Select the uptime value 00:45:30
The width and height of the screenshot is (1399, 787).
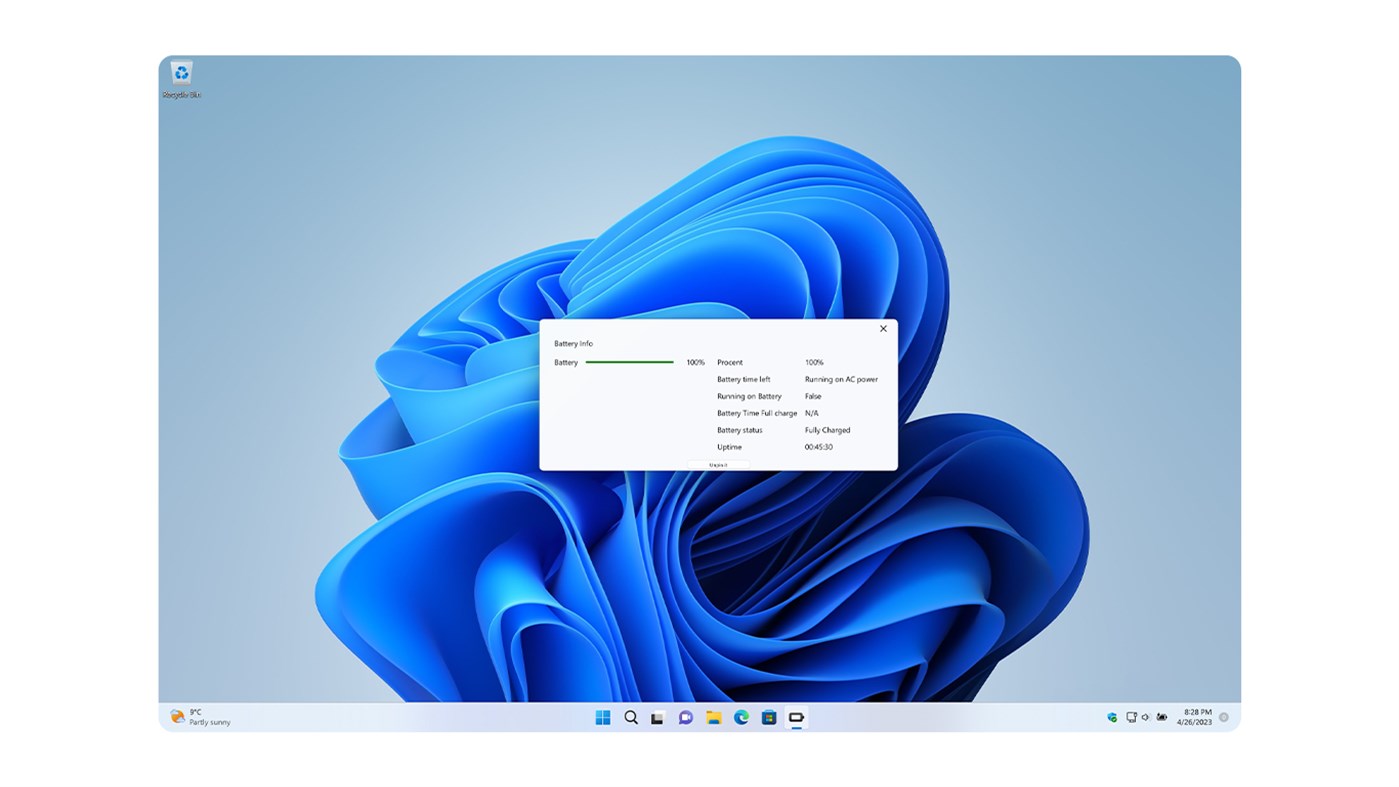point(819,447)
